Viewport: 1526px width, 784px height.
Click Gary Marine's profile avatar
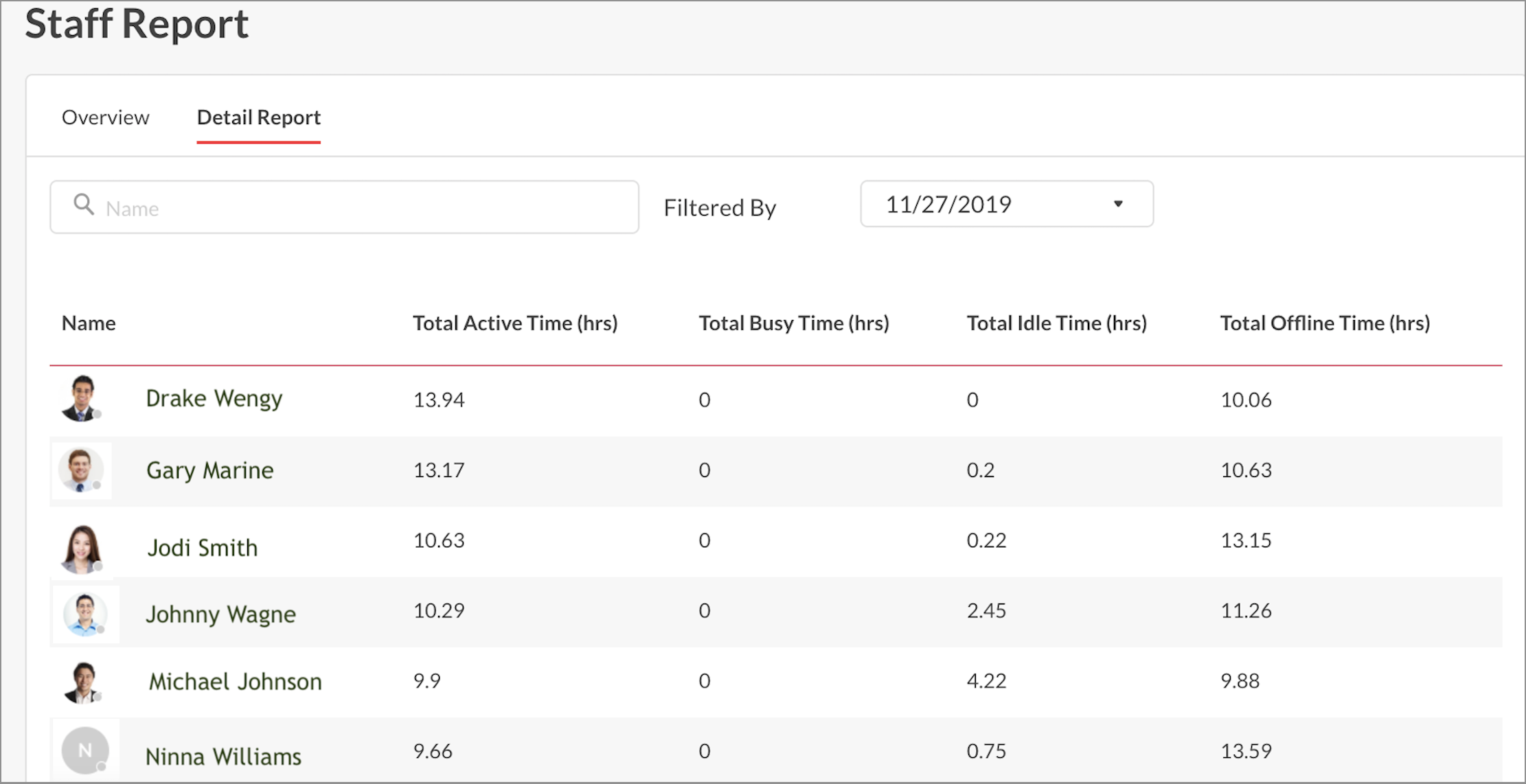pyautogui.click(x=81, y=470)
